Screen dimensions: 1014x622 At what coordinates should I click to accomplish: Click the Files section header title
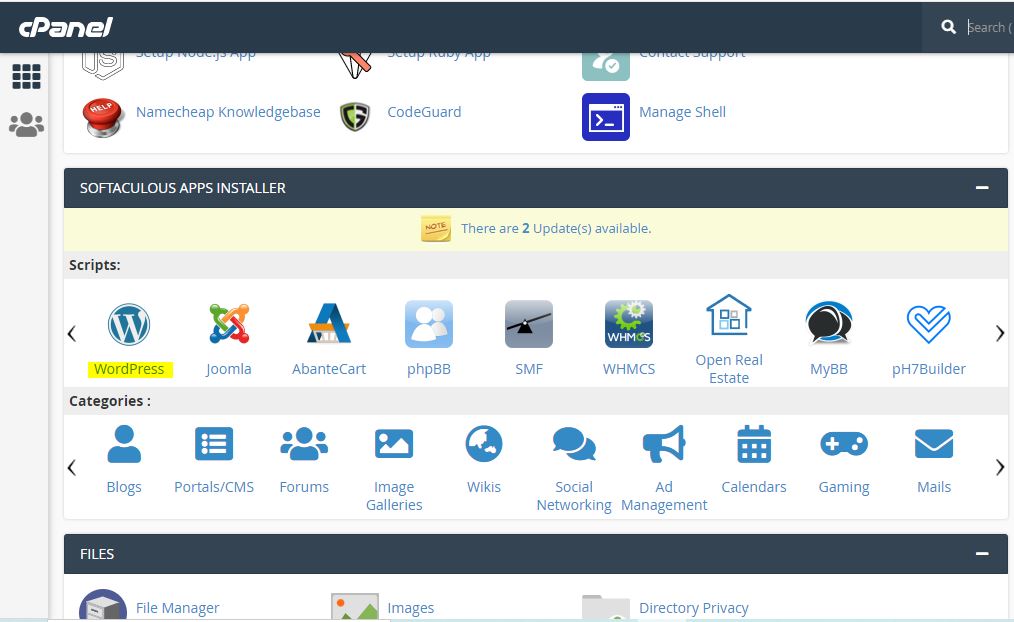click(97, 554)
